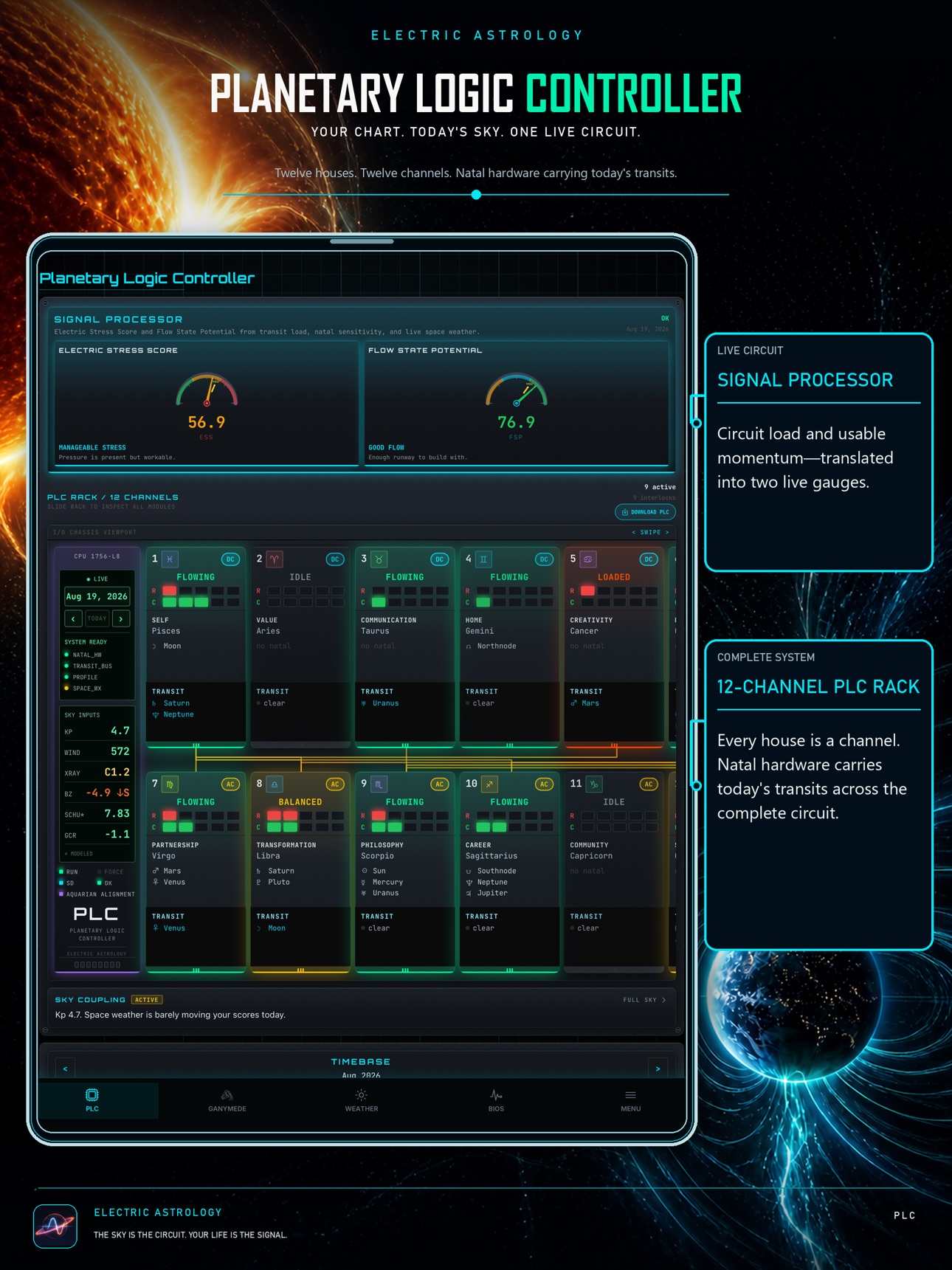Click the Download PLC button
Image resolution: width=952 pixels, height=1270 pixels.
645,512
